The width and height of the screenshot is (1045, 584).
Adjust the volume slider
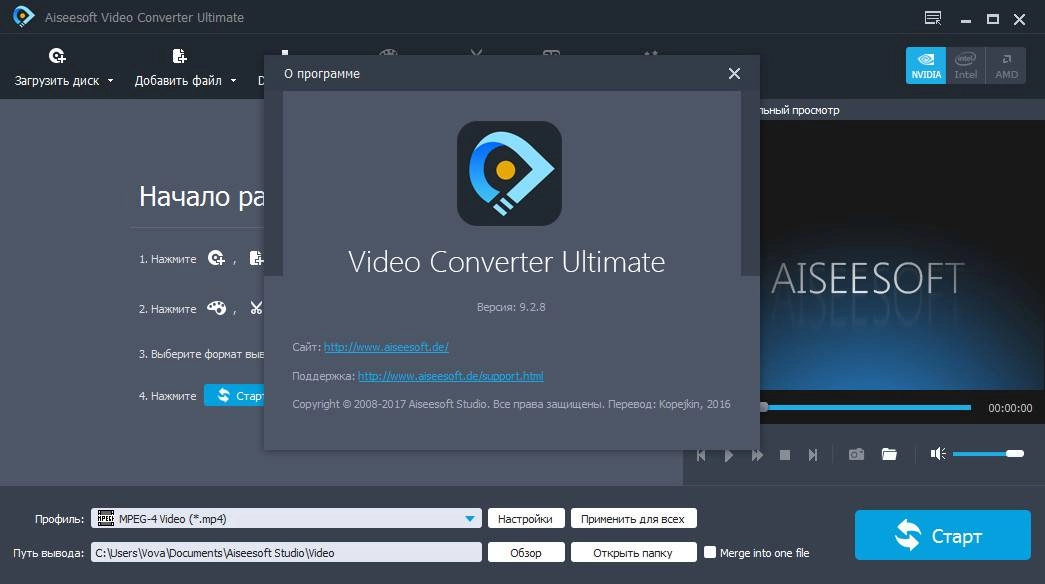(x=988, y=454)
